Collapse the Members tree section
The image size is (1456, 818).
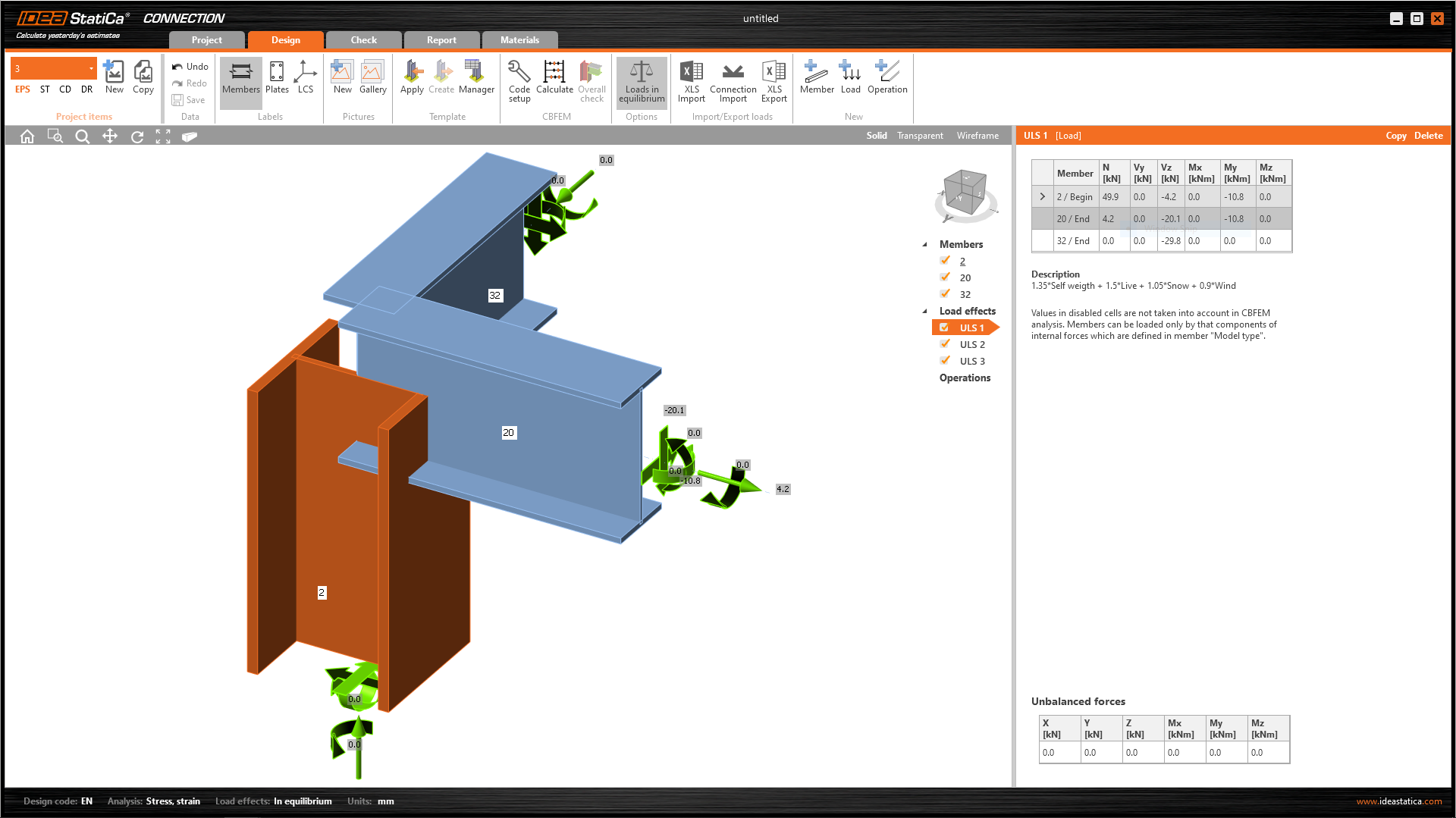925,244
